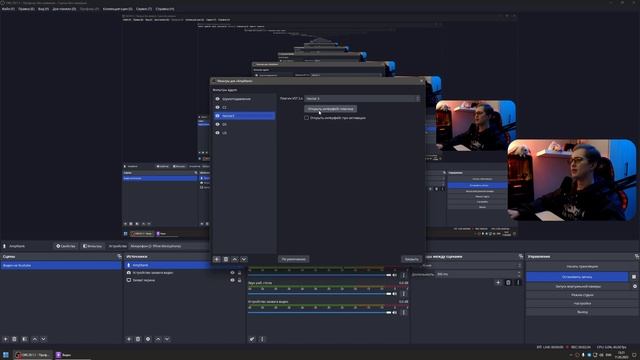The height and width of the screenshot is (360, 640).
Task: Open the Справка menu
Action: (164, 9)
